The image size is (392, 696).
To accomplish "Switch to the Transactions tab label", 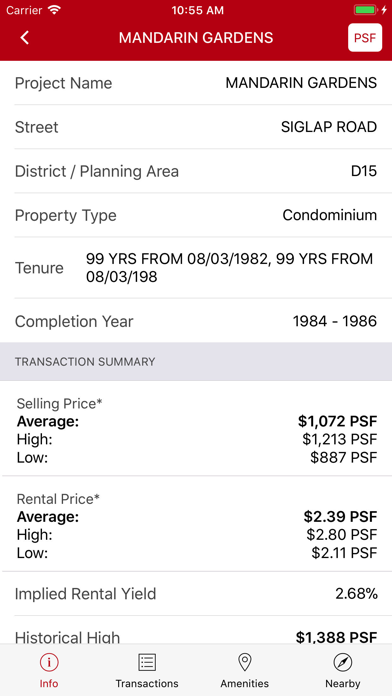I will coord(147,684).
